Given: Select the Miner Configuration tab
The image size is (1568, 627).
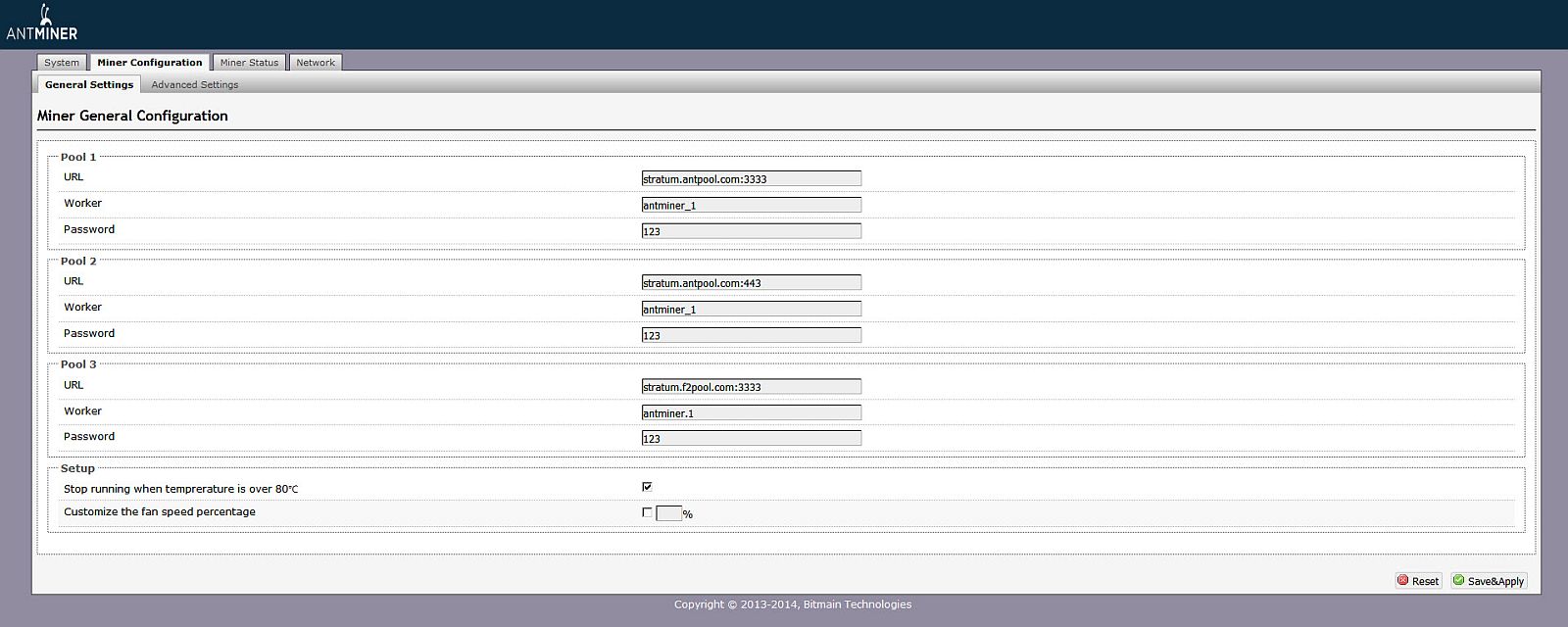Looking at the screenshot, I should [x=149, y=63].
